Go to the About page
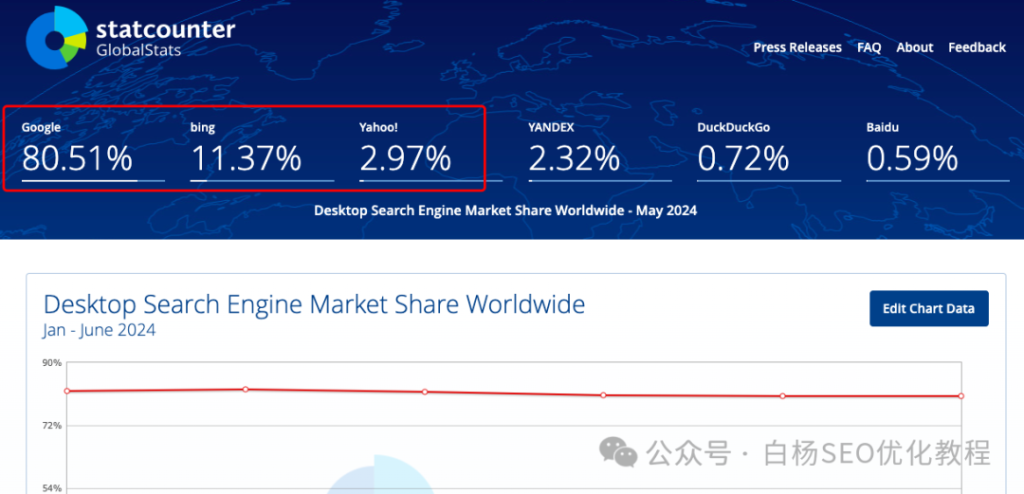Viewport: 1024px width, 494px height. click(x=914, y=48)
